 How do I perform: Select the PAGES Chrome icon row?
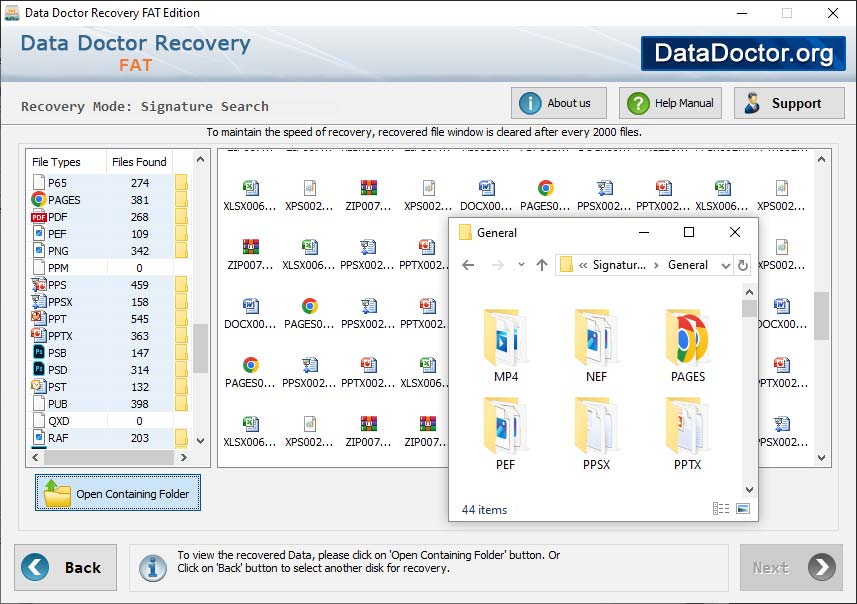[38, 200]
